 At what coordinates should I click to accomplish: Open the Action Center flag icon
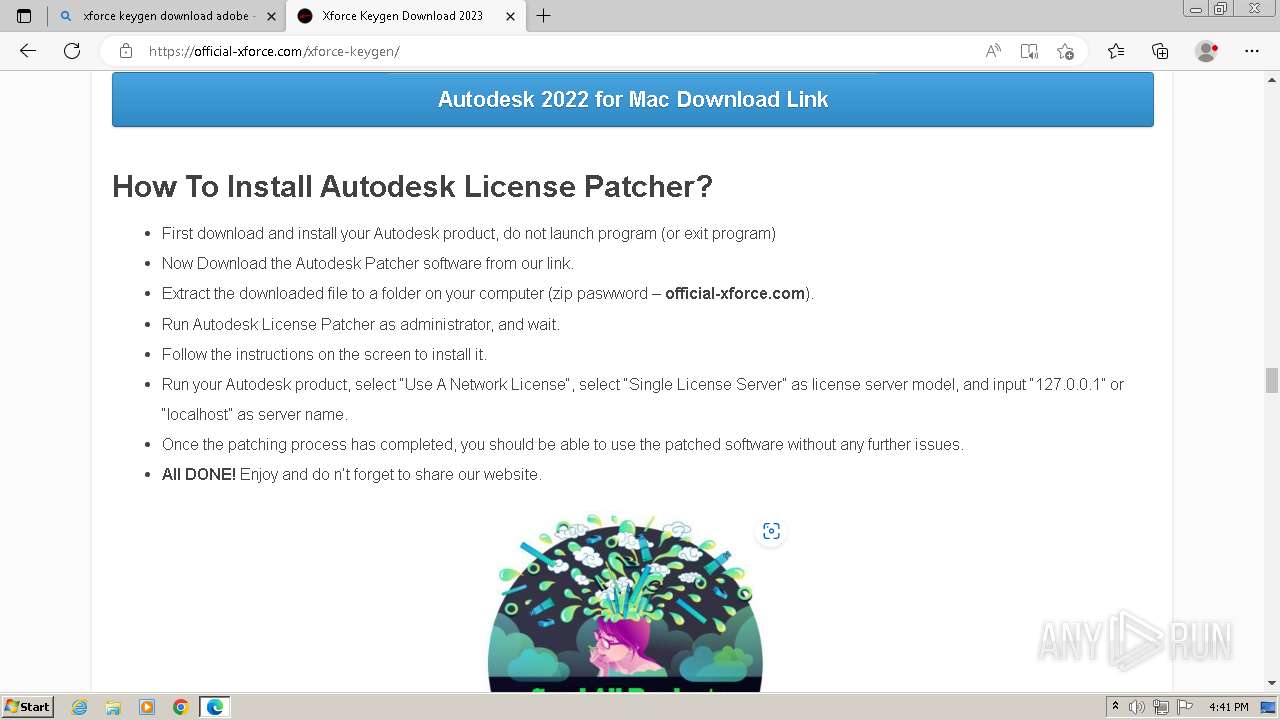(x=1183, y=707)
